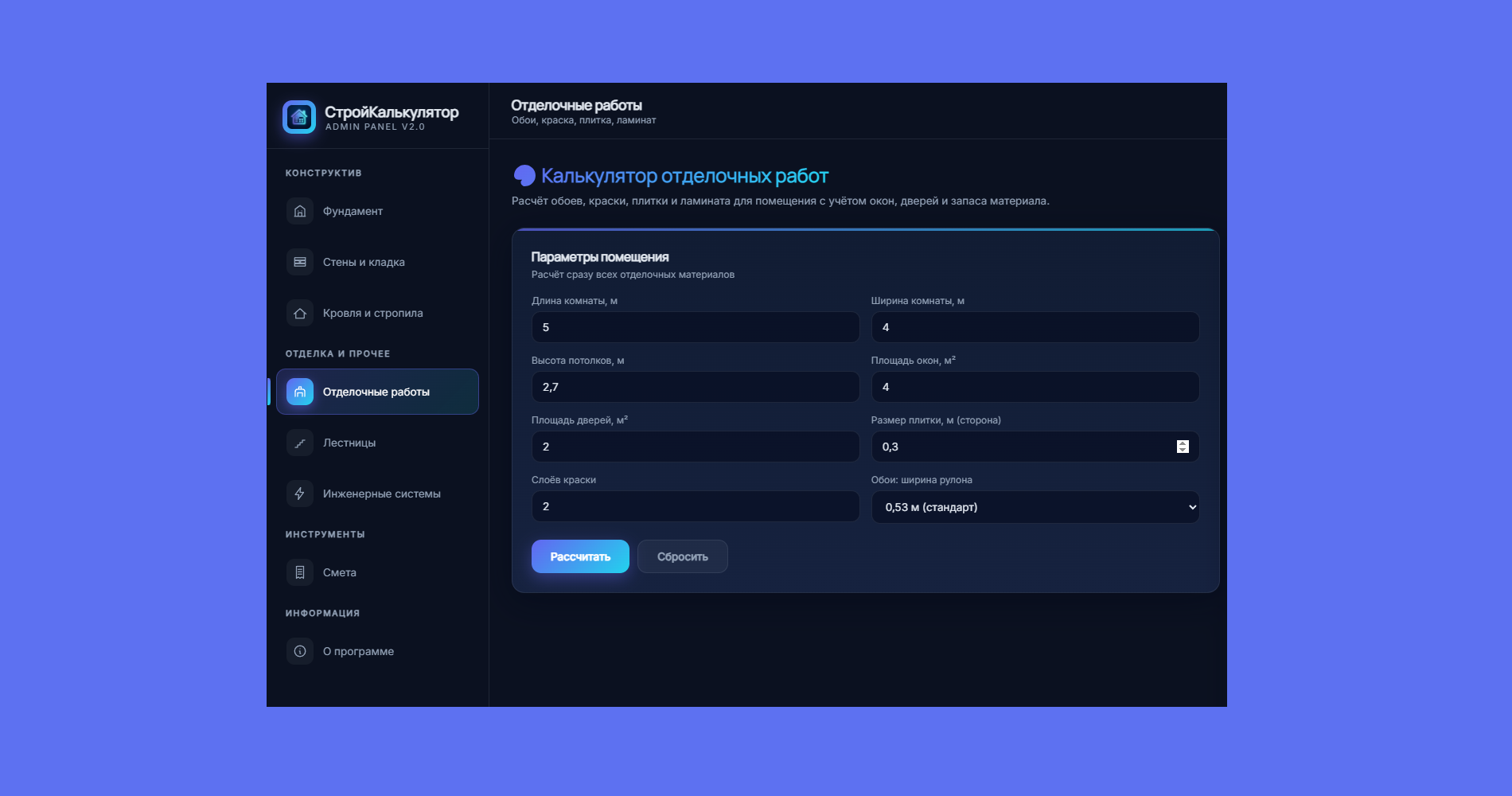Click the Стены и кладка brick icon
1512x796 pixels.
tap(300, 262)
